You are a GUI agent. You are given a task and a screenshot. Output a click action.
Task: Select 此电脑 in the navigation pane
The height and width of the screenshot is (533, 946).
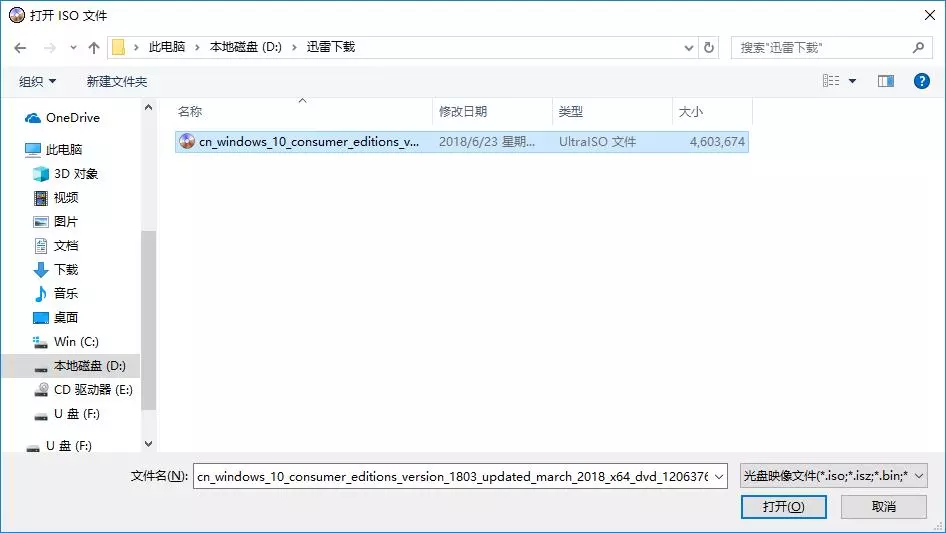[63, 150]
